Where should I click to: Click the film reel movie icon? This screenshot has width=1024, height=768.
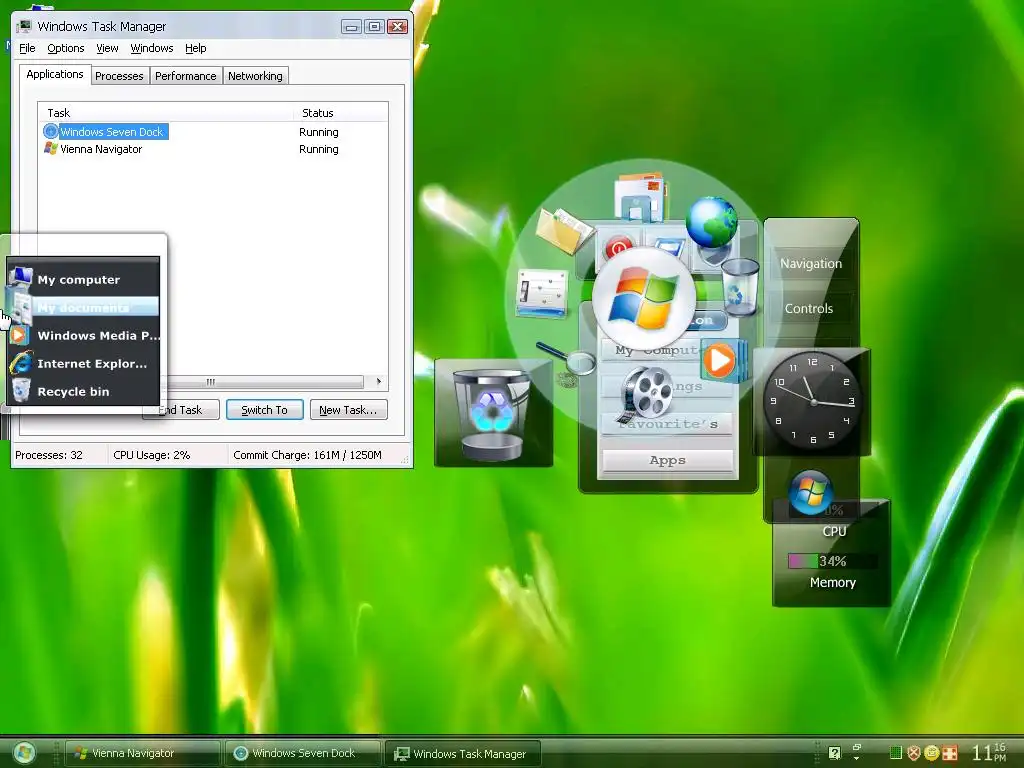645,392
